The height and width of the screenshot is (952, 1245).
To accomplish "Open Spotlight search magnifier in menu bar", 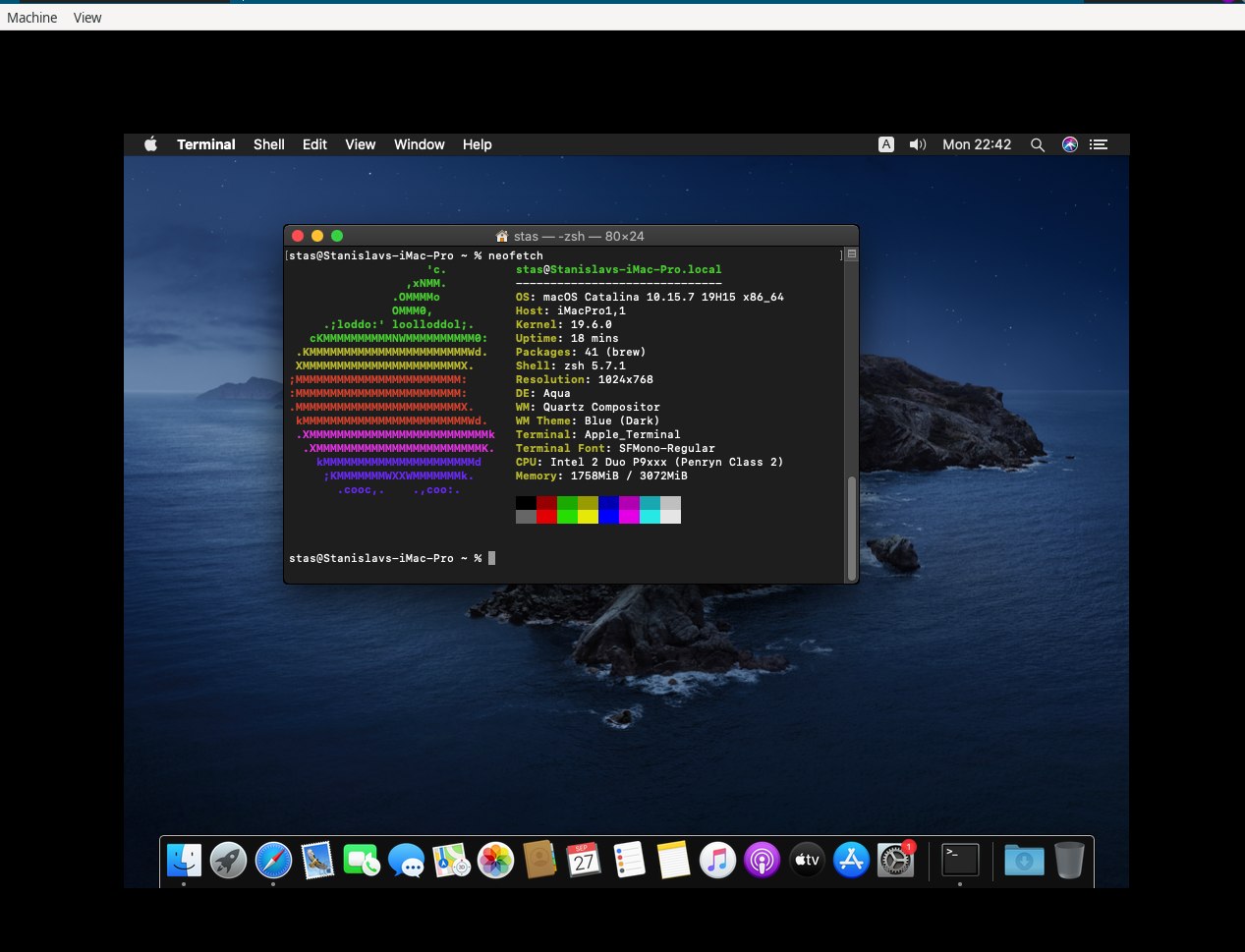I will point(1037,144).
